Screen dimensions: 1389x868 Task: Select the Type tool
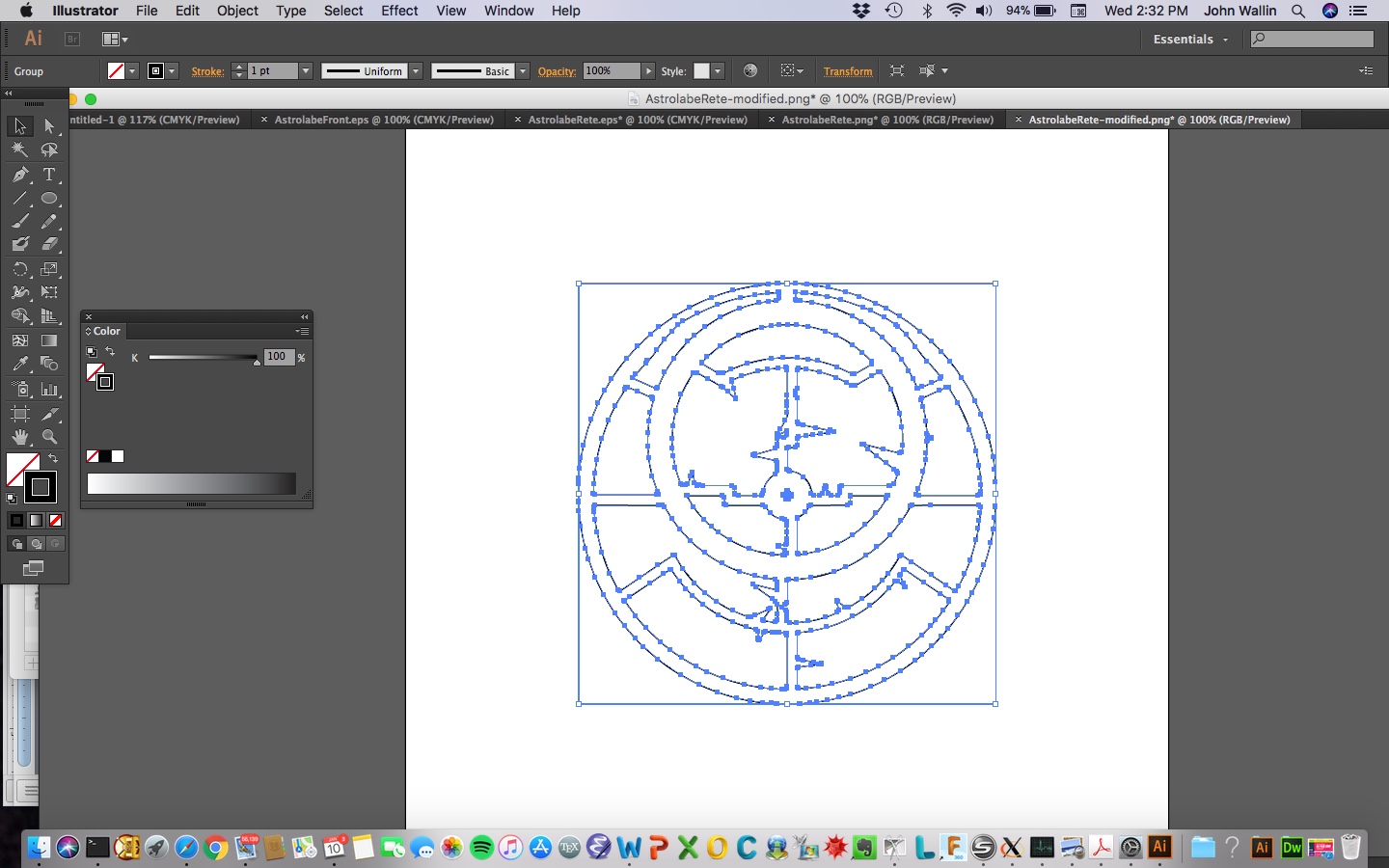point(49,176)
